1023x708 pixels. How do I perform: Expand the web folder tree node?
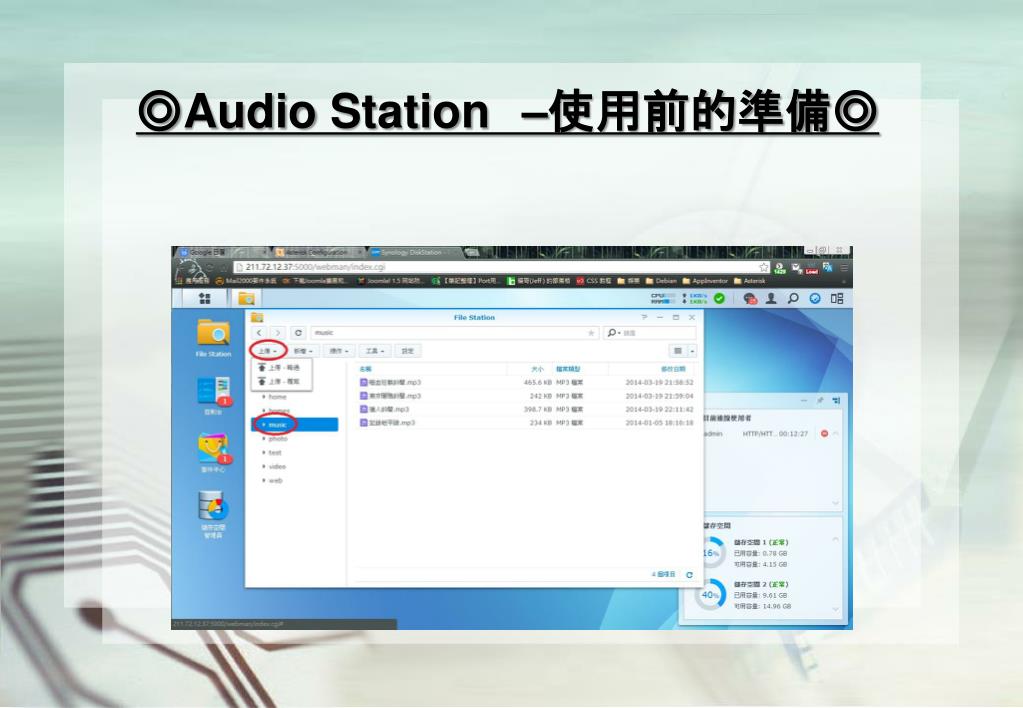click(264, 480)
